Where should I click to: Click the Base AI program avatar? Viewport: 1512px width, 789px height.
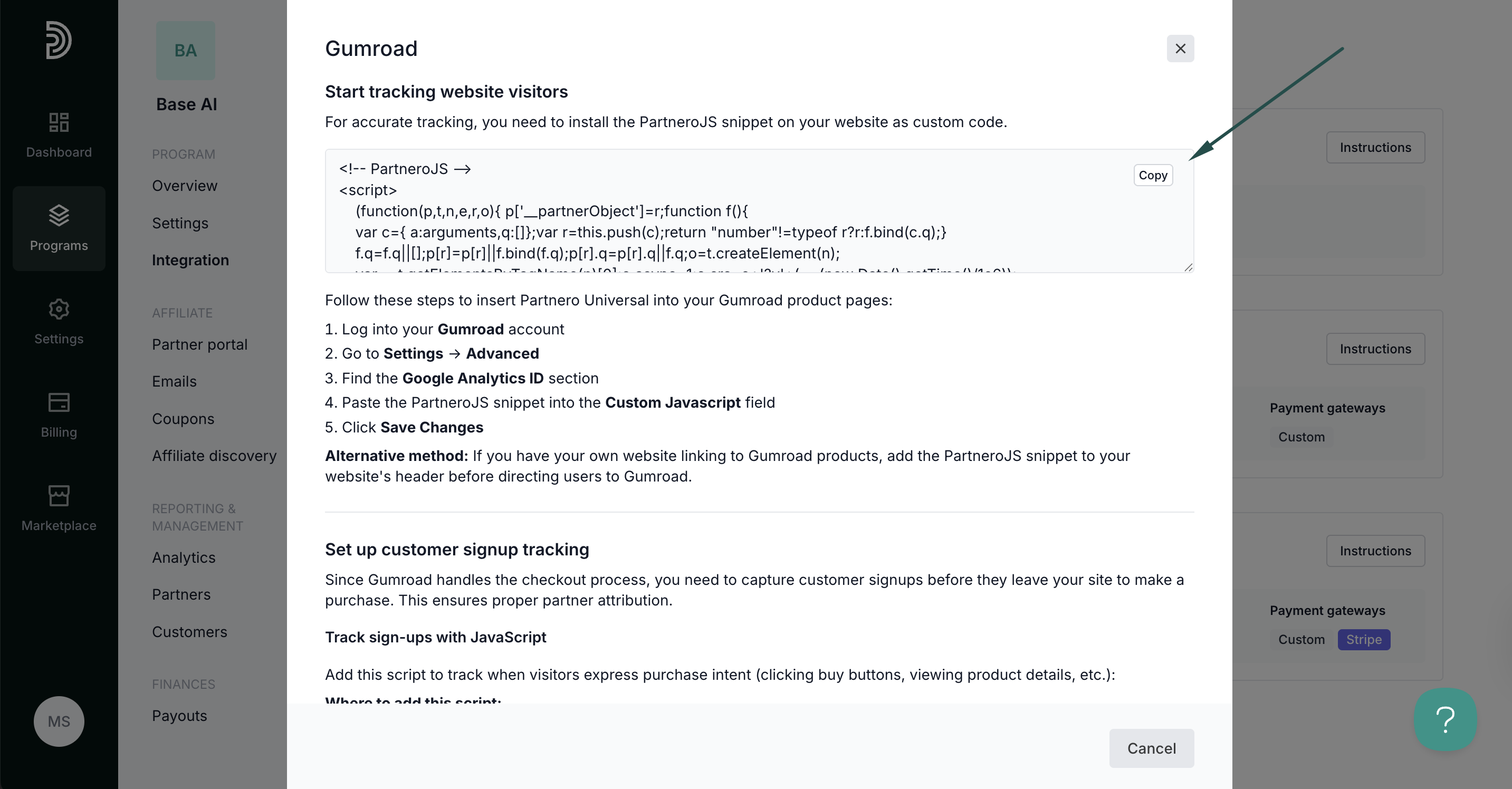point(186,51)
